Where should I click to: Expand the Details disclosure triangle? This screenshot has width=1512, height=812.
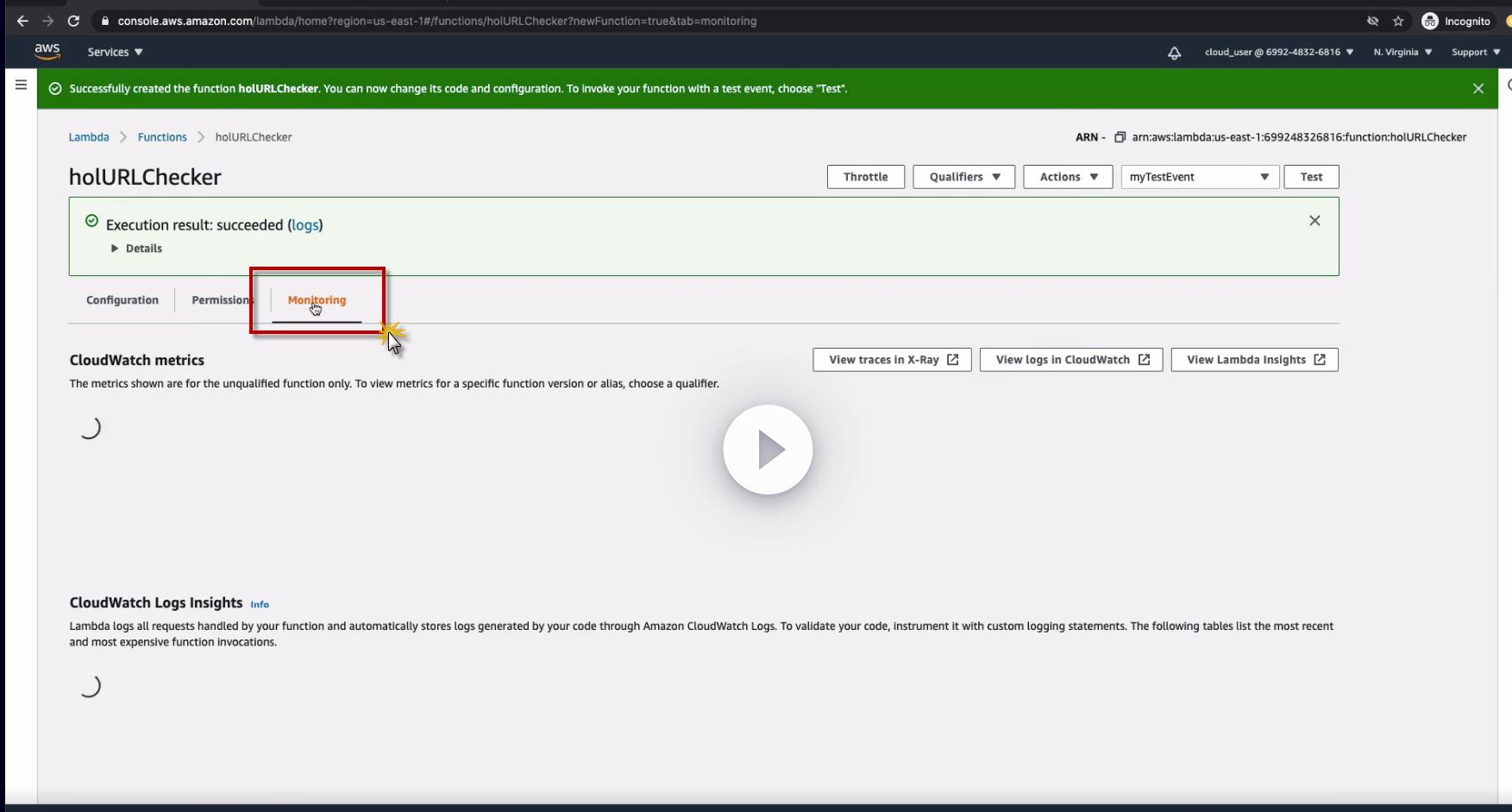click(x=115, y=249)
